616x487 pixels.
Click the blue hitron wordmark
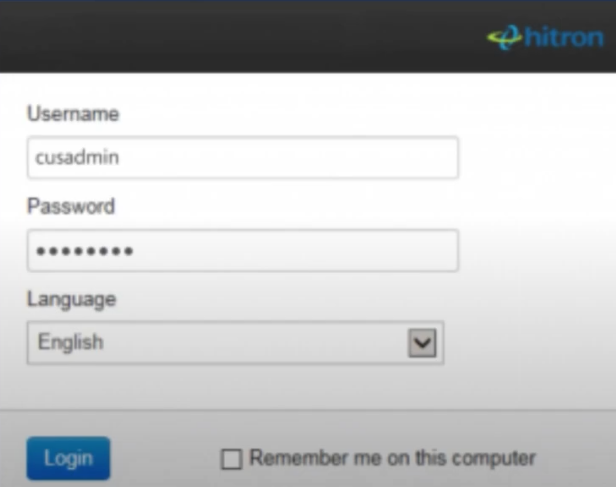tap(564, 37)
